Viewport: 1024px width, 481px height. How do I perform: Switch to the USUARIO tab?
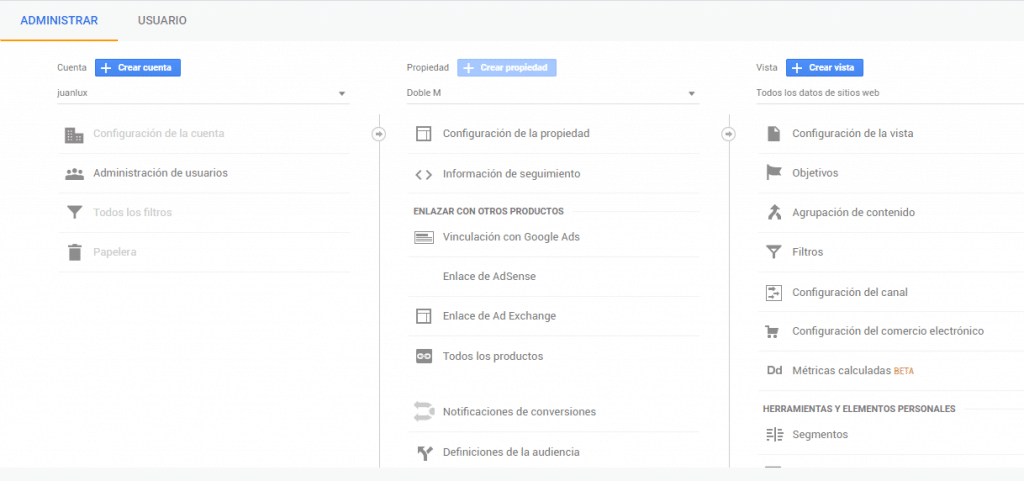tap(162, 20)
